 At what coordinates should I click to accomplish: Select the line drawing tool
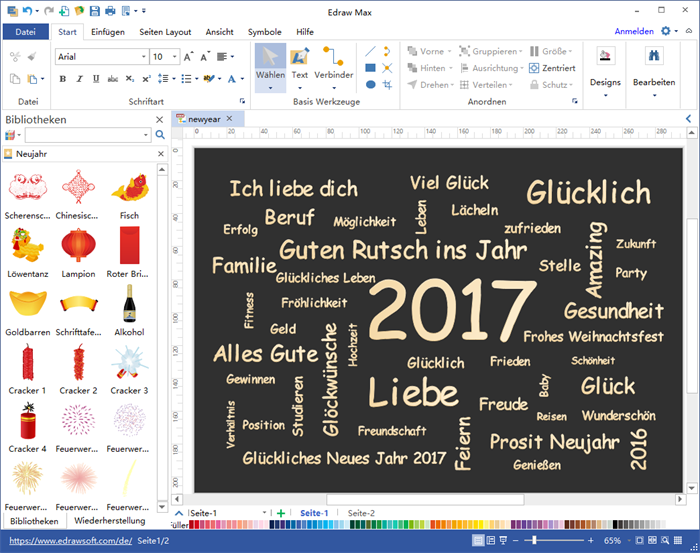[370, 51]
